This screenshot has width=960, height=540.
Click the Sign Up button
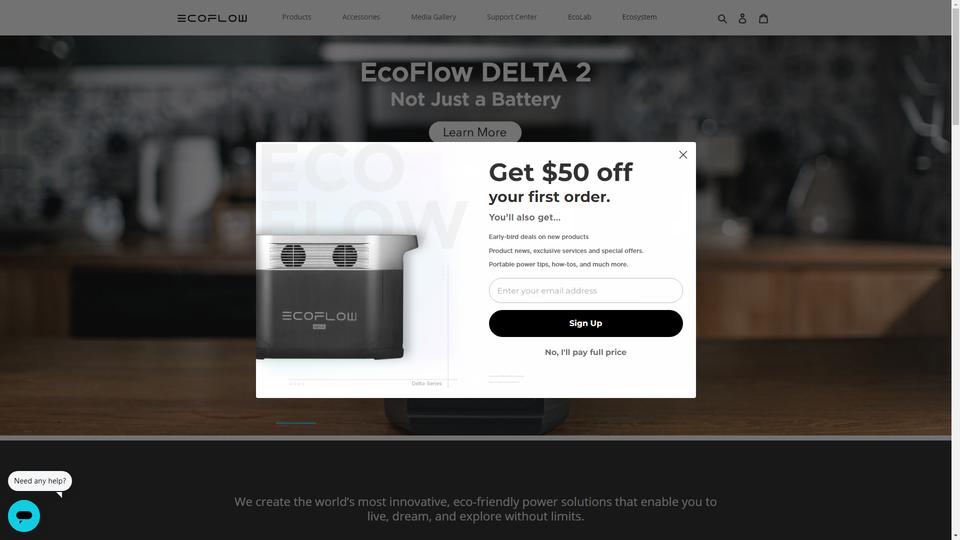(x=585, y=323)
